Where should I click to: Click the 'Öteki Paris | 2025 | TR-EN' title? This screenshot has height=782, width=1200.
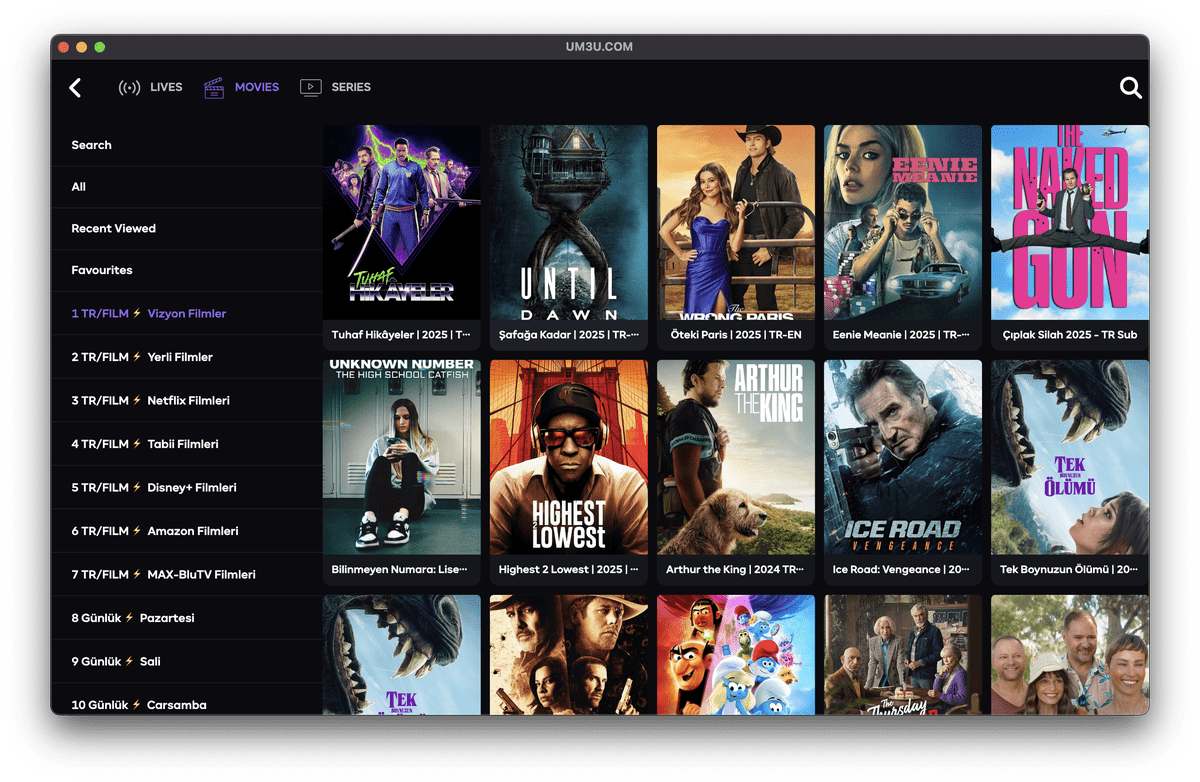click(736, 335)
